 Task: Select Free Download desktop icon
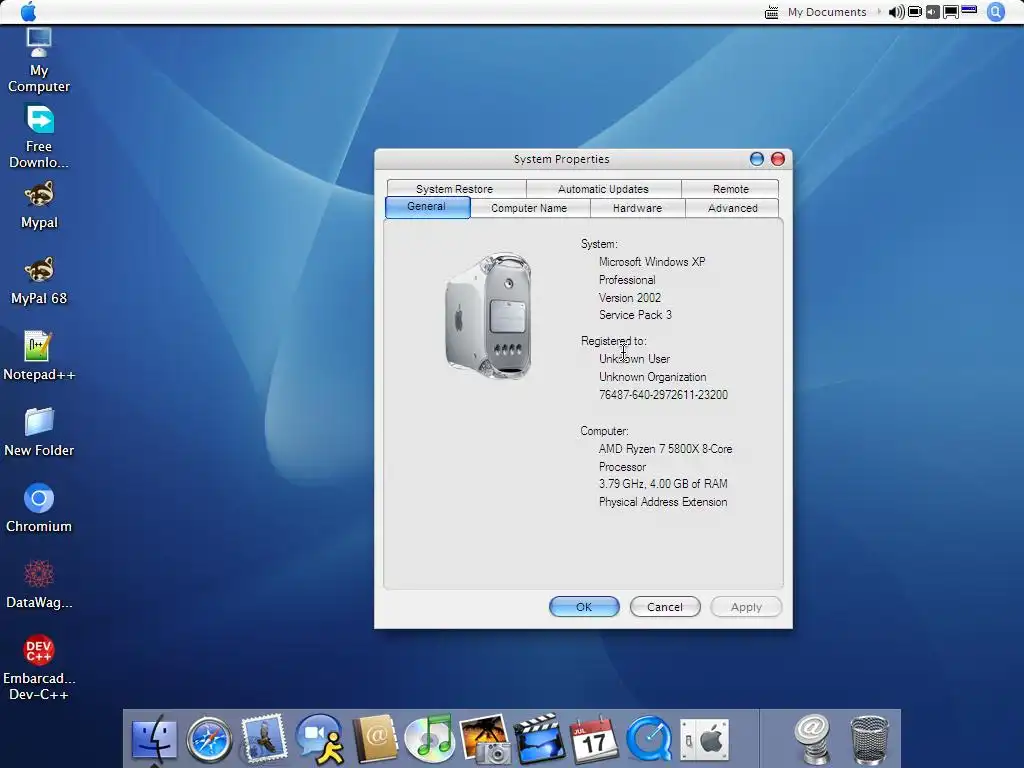coord(39,136)
